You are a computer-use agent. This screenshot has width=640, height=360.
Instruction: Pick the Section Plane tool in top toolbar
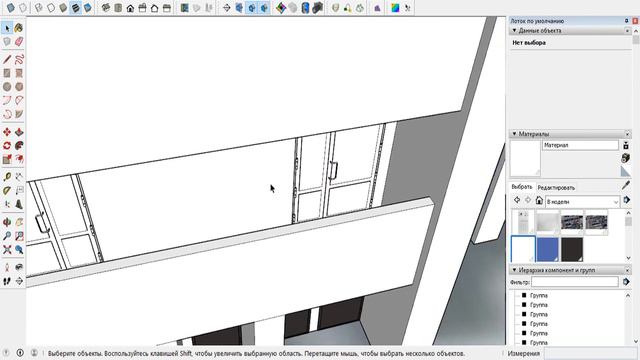pos(227,8)
